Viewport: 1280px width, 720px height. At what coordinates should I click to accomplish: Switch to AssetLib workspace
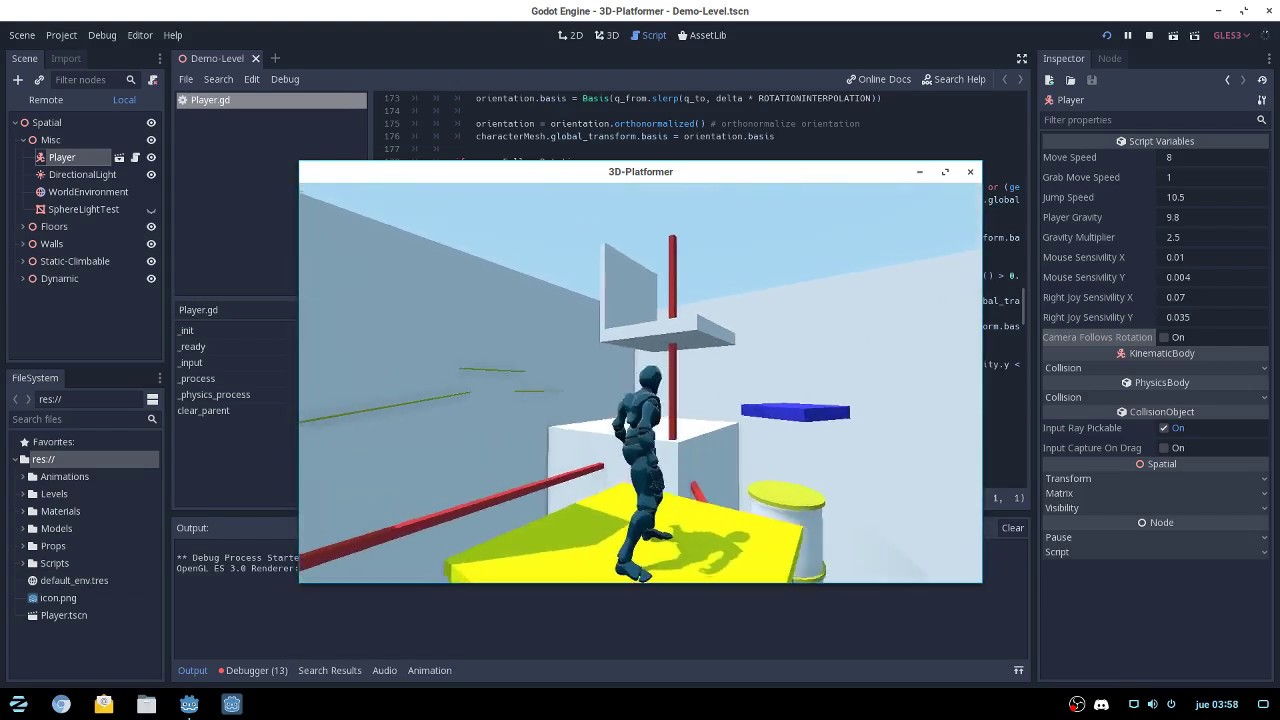click(702, 35)
